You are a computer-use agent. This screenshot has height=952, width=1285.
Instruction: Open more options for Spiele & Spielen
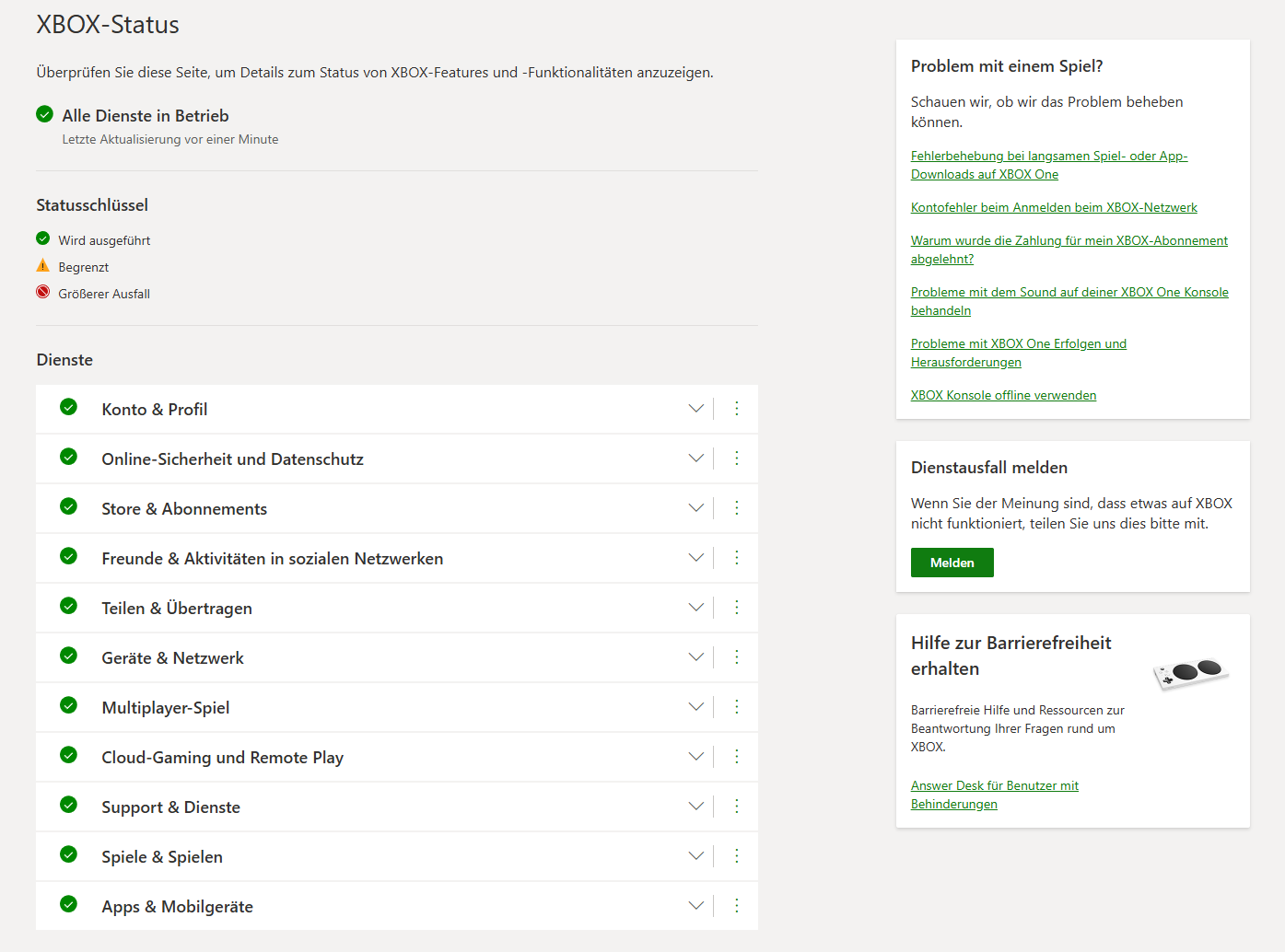[x=737, y=856]
